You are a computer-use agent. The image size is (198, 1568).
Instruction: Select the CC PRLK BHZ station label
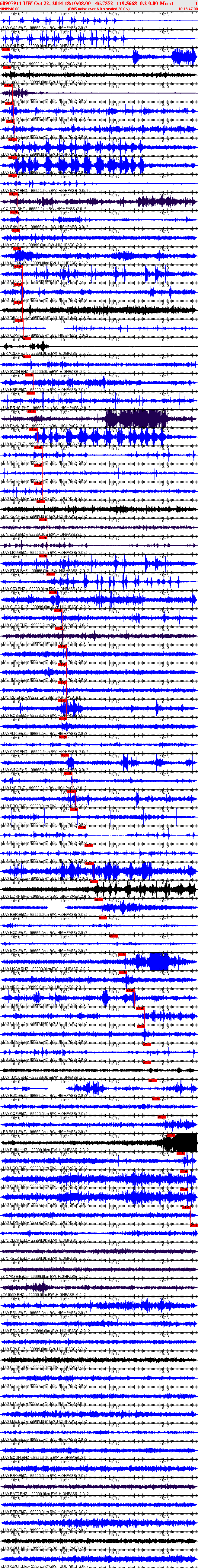coord(45,1259)
